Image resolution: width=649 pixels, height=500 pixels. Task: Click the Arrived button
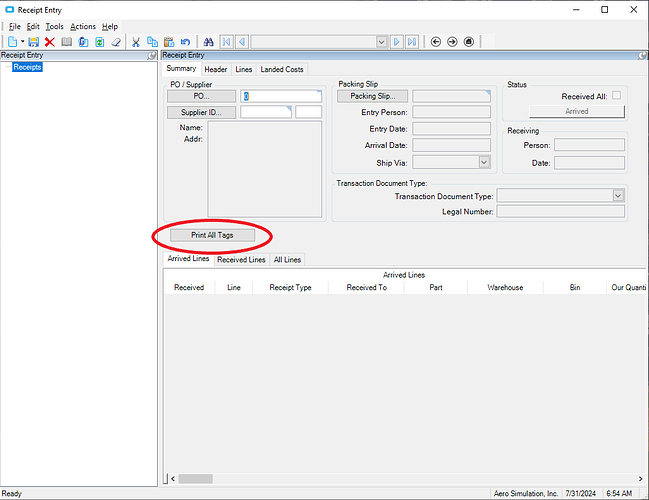[x=577, y=111]
